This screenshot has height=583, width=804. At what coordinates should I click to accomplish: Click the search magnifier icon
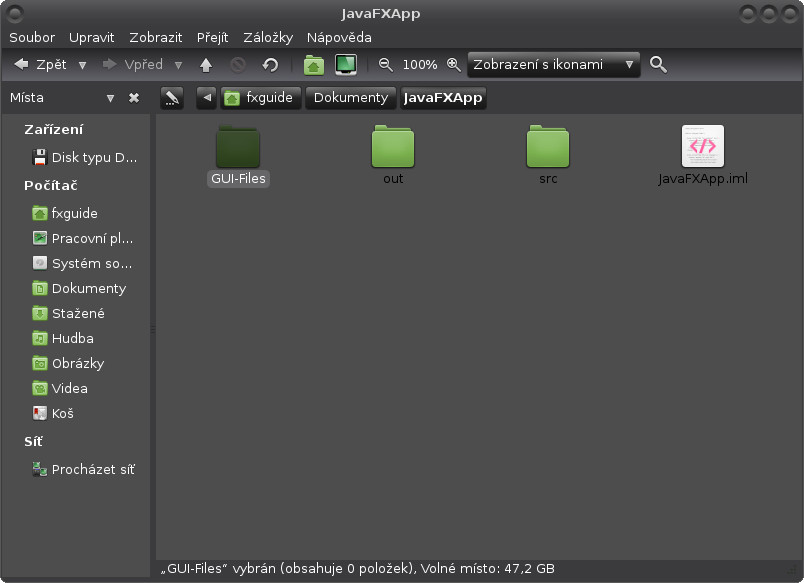(x=658, y=65)
